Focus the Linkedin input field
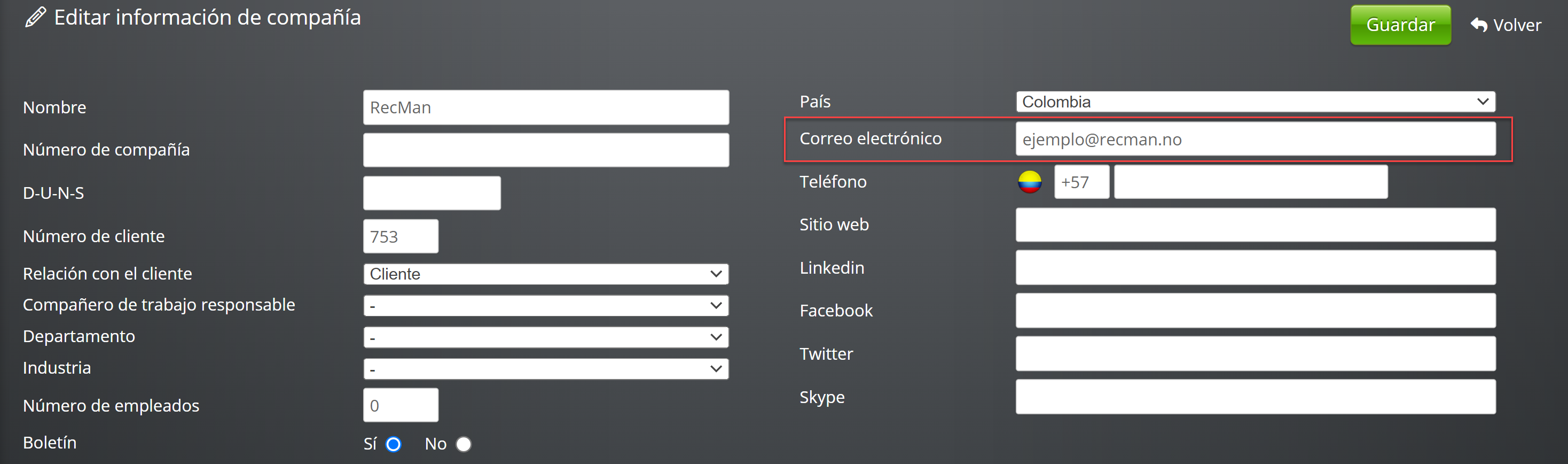Screen dimensions: 1568x464 [1255, 268]
